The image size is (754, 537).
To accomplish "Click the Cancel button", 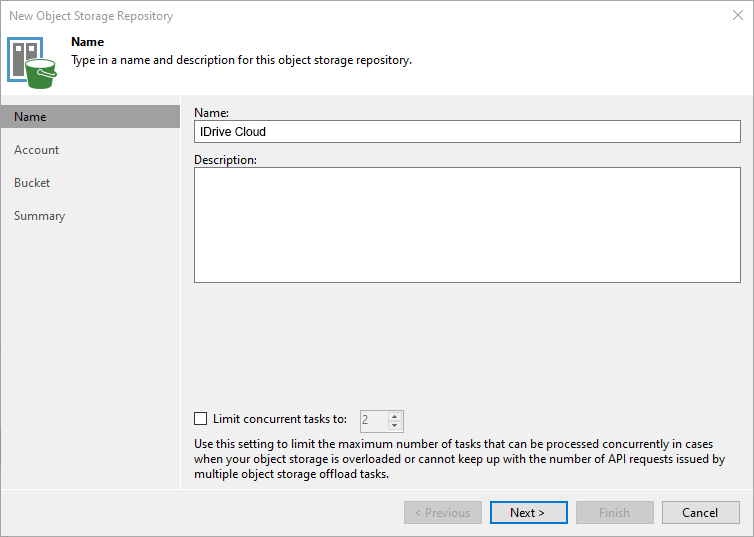I will tap(701, 512).
